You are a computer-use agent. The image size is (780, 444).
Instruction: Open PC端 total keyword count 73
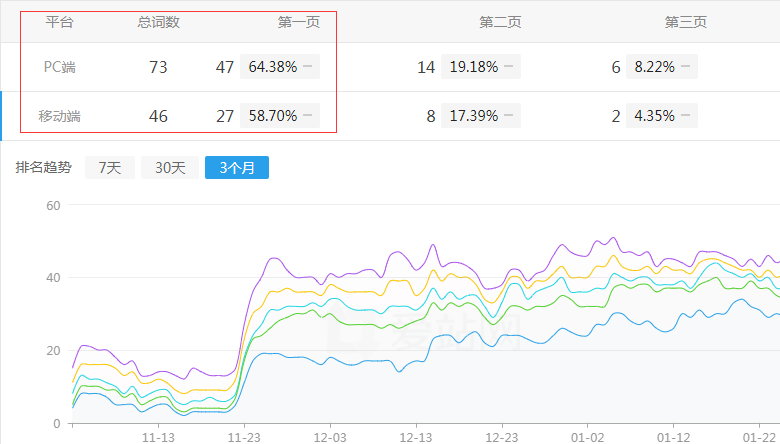(158, 67)
